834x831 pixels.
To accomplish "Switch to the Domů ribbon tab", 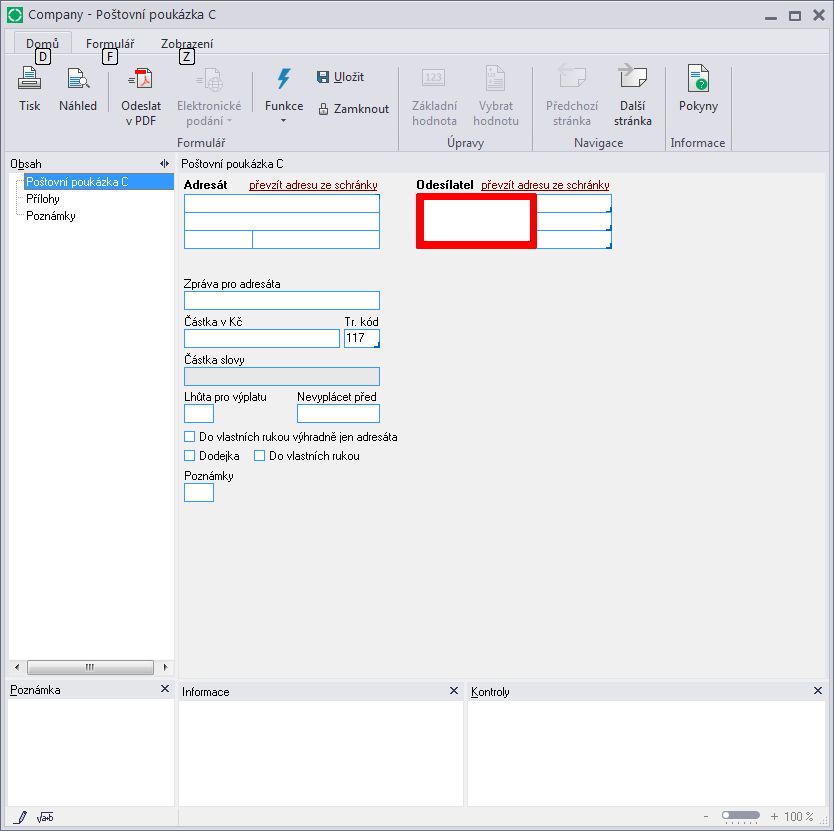I will coord(43,44).
